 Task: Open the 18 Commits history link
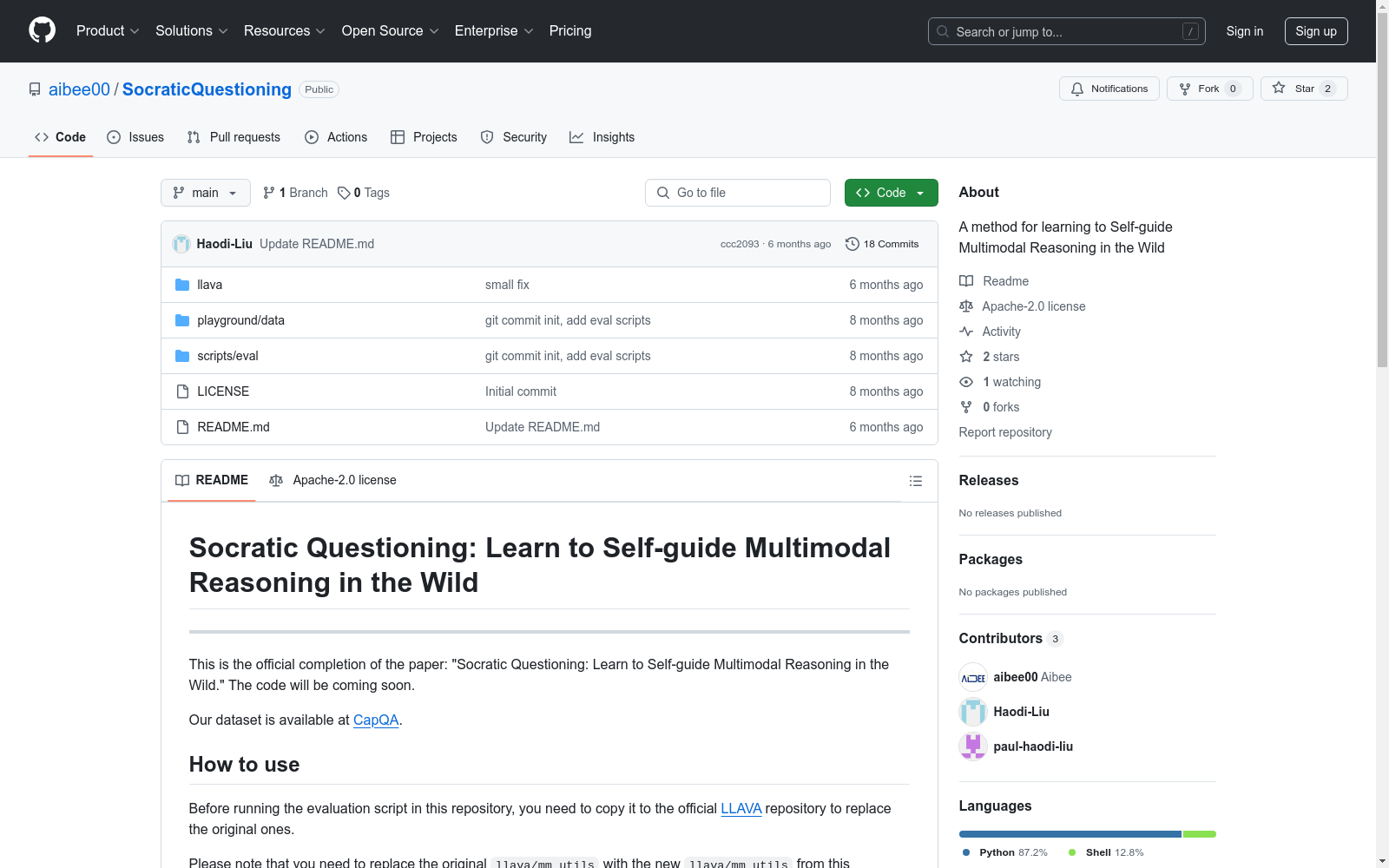(x=882, y=244)
